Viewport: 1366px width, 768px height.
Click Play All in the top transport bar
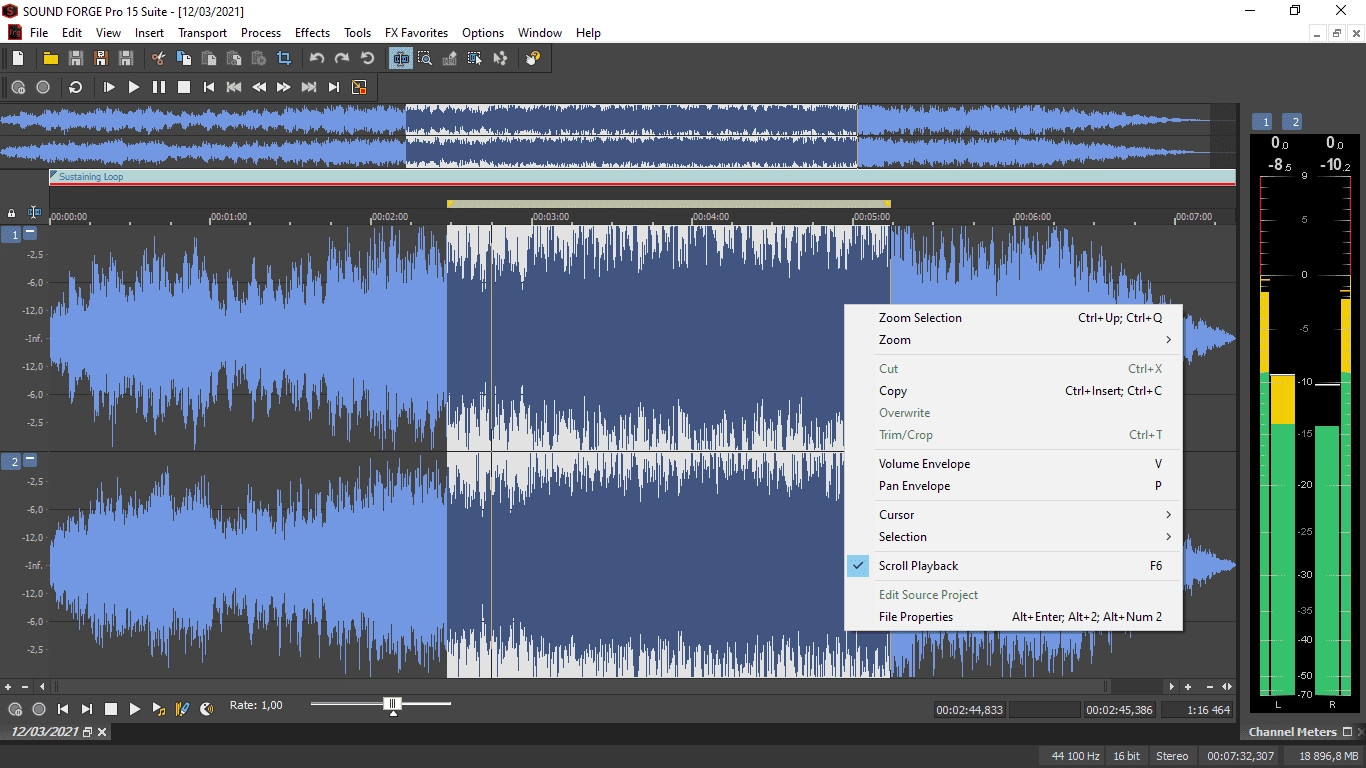109,87
